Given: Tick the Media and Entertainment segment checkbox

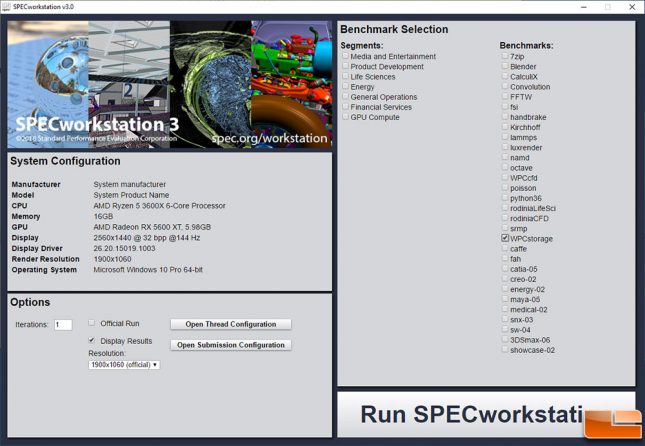Looking at the screenshot, I should [346, 56].
